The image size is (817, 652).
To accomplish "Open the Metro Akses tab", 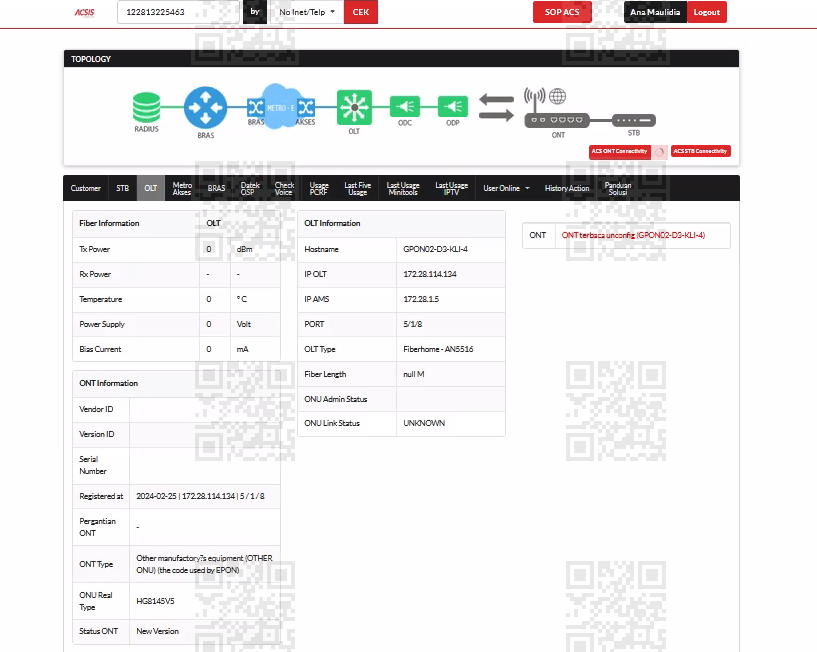I will point(182,188).
